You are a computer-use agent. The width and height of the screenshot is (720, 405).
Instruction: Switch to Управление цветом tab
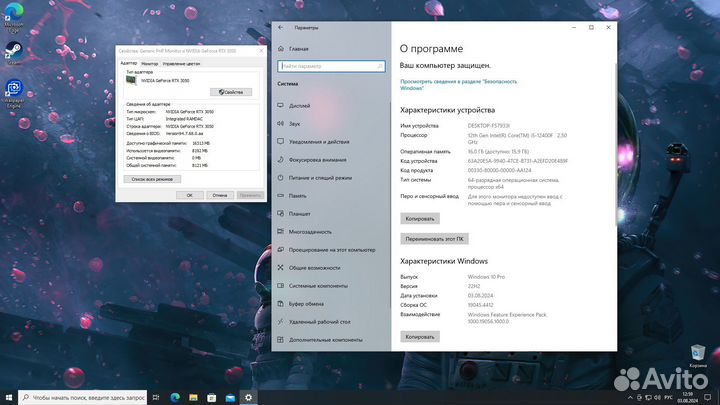181,64
